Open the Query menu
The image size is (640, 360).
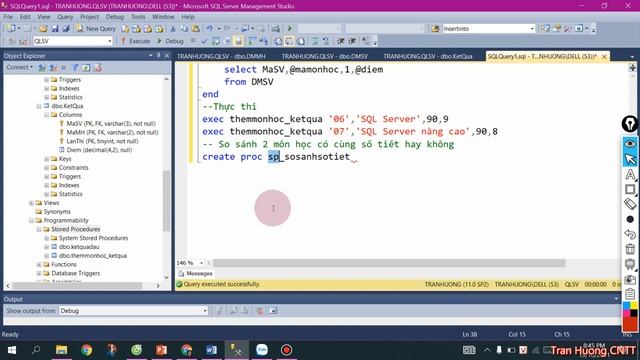point(65,17)
